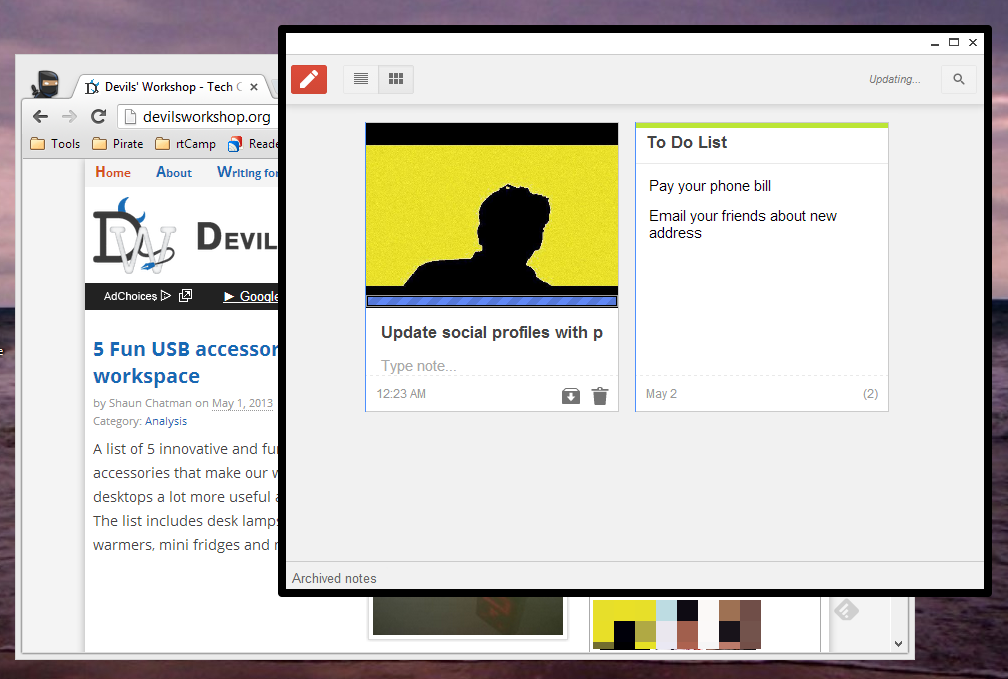Click Chrome's forward arrow button
This screenshot has width=1008, height=679.
pos(69,116)
